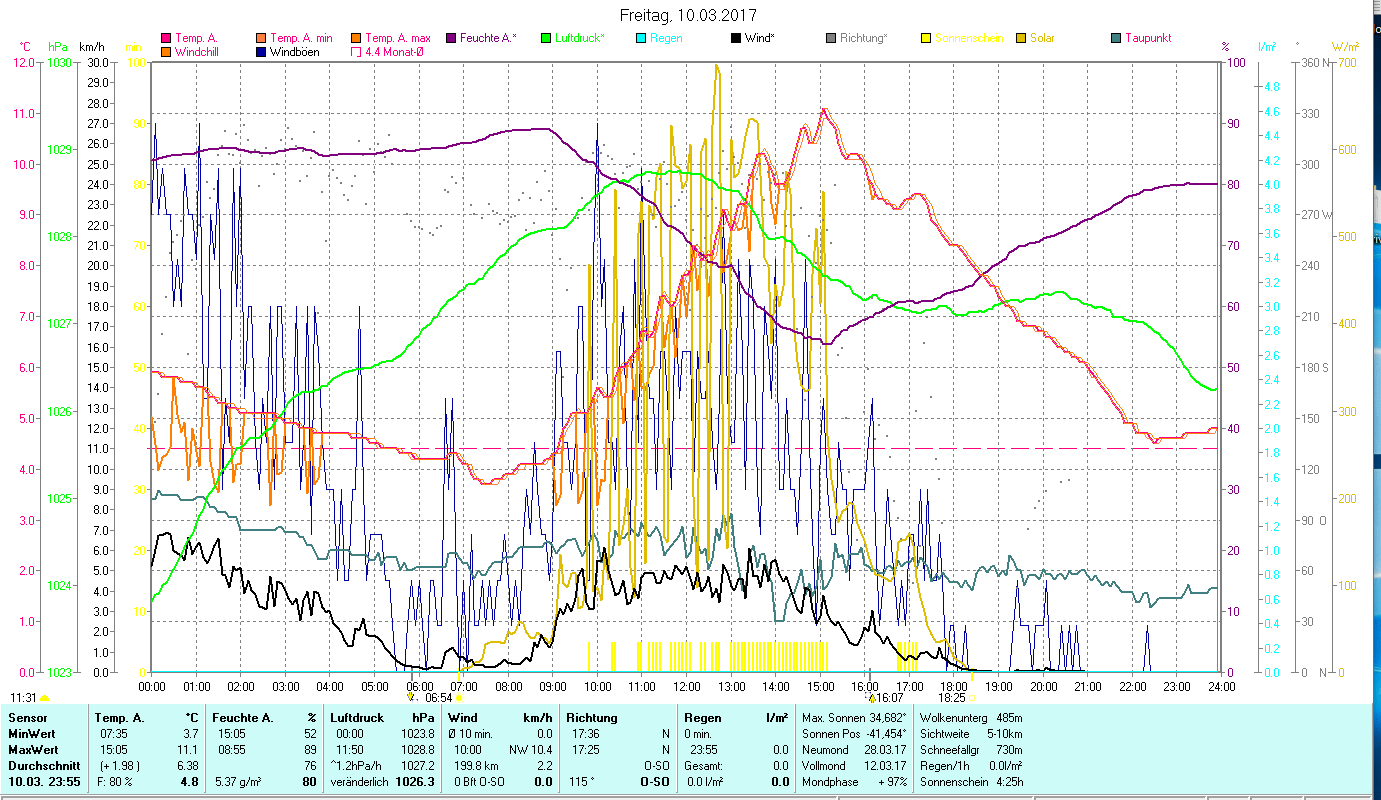Click the yellow Sonnenschein legend swatch
Image resolution: width=1381 pixels, height=800 pixels.
tap(925, 38)
